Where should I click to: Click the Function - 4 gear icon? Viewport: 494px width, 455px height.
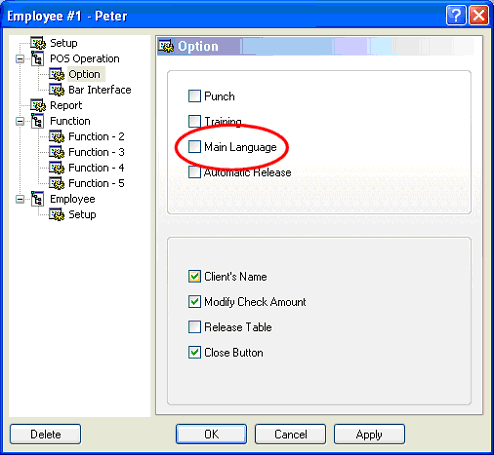point(57,168)
